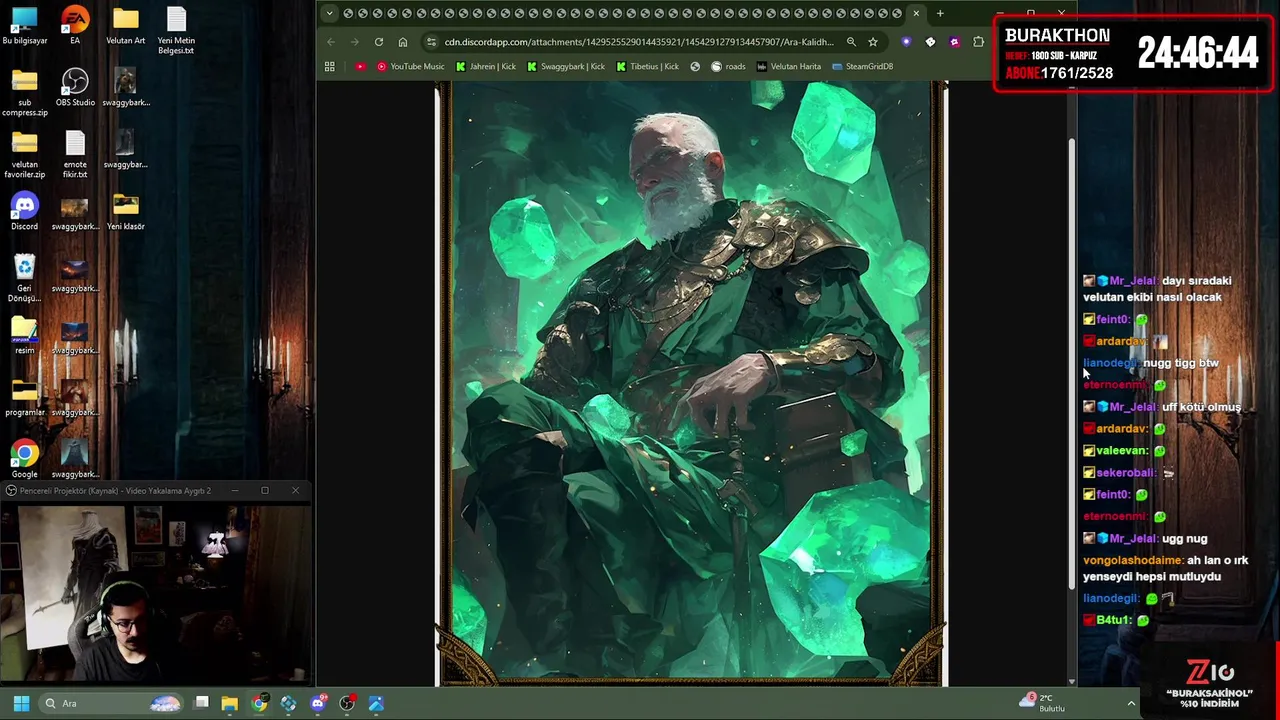Open the site information icon in address bar
This screenshot has width=1280, height=720.
pos(431,42)
